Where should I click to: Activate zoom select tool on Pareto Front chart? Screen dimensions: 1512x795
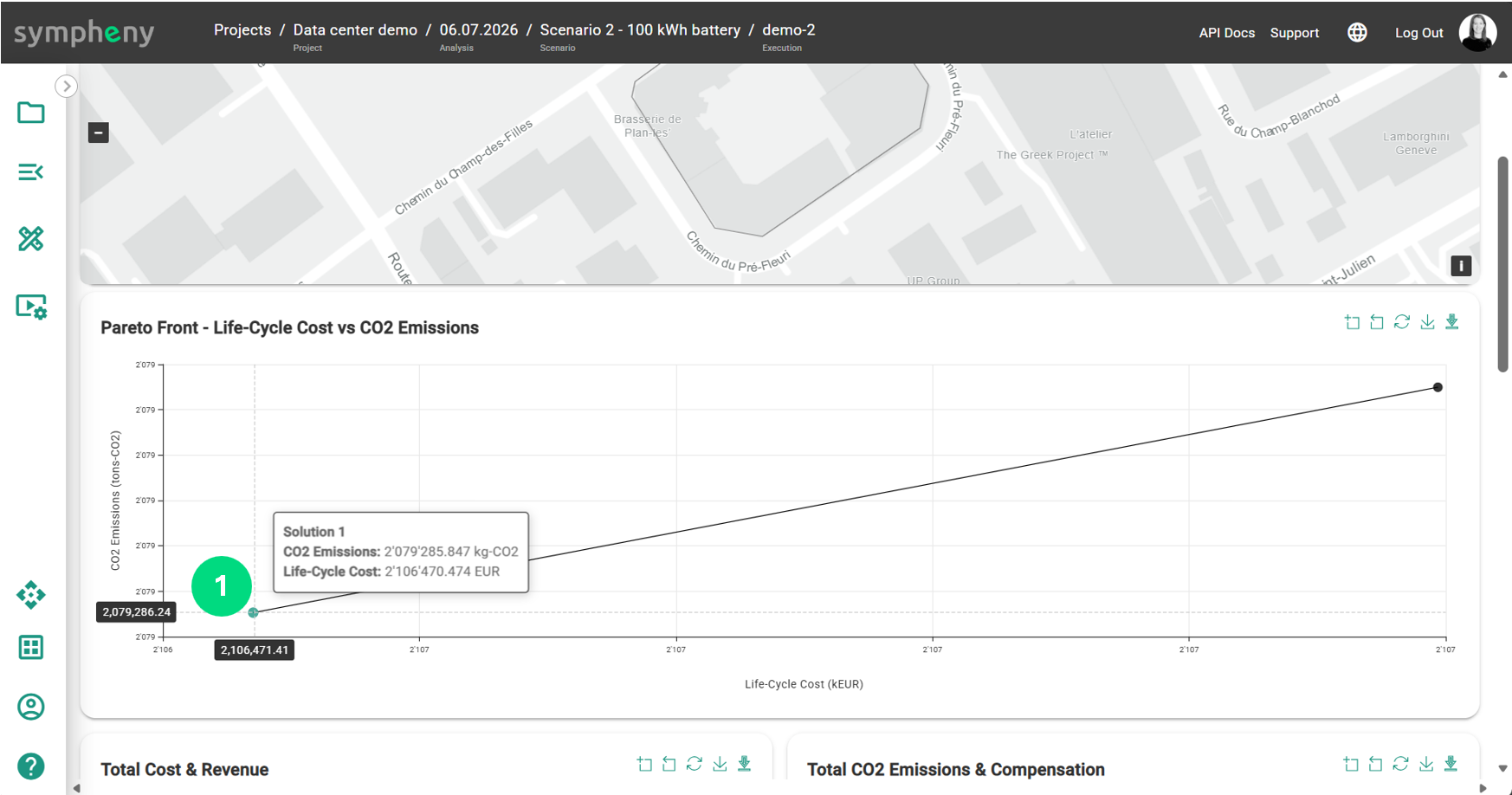pos(1352,322)
